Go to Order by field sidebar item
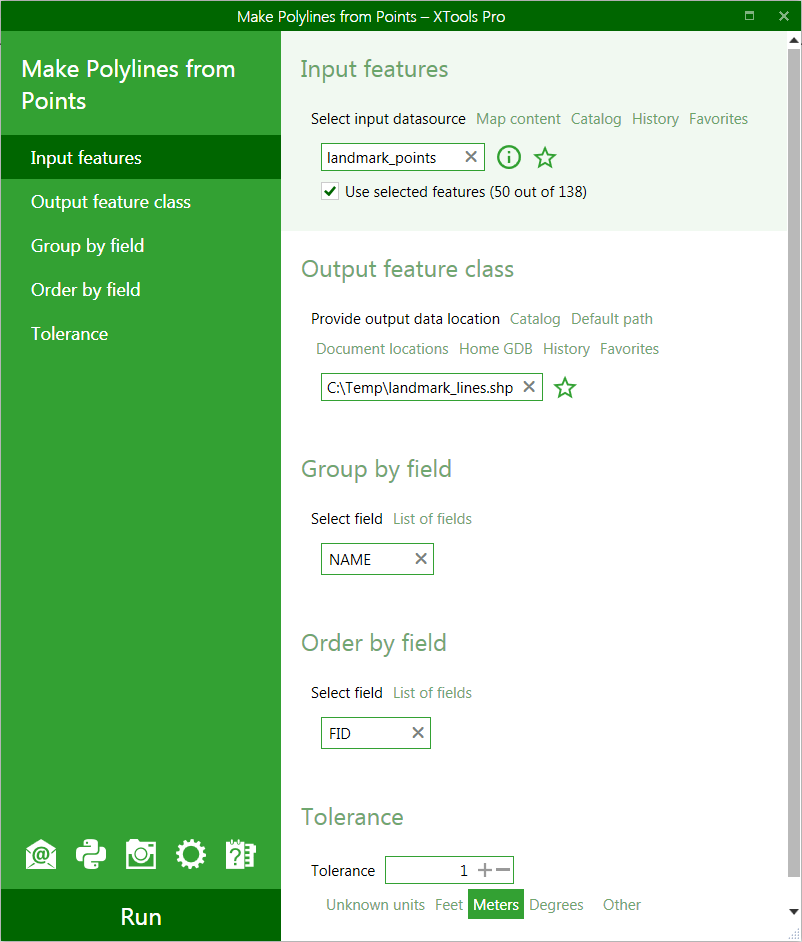Image resolution: width=802 pixels, height=942 pixels. (x=141, y=290)
